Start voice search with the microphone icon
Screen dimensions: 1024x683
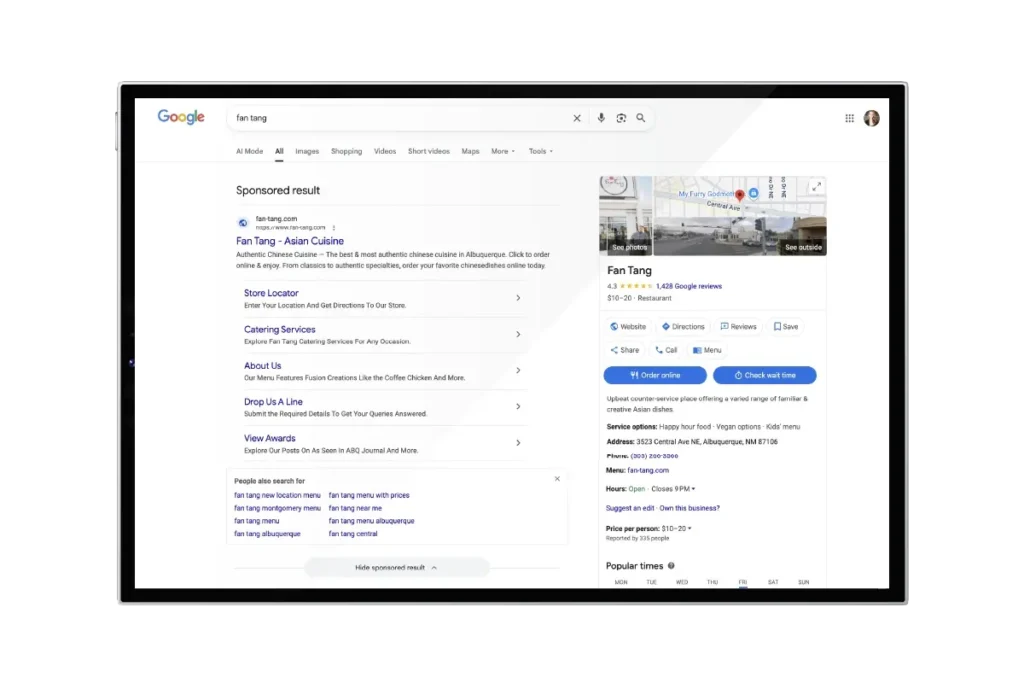601,118
